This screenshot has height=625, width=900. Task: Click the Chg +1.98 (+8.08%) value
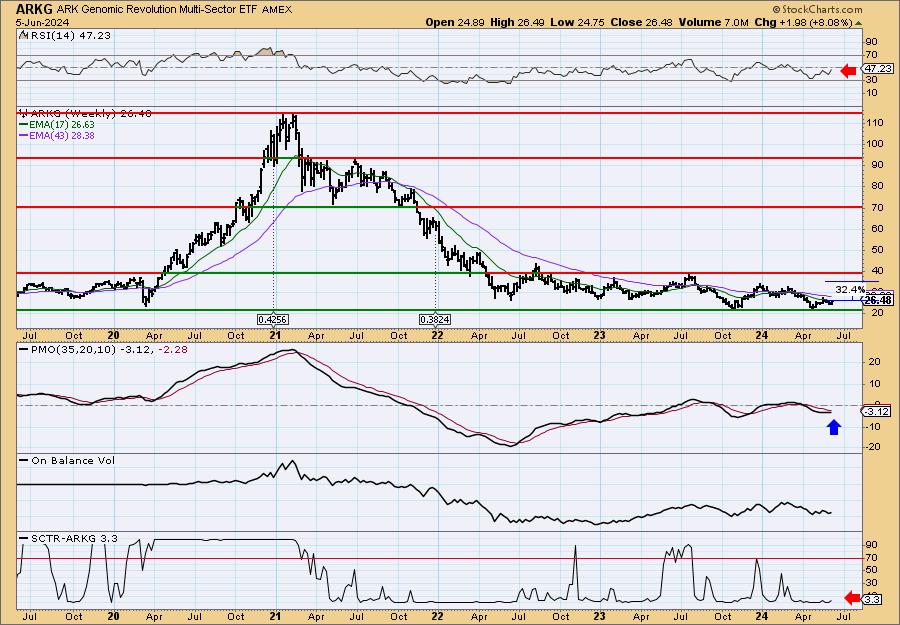(x=804, y=22)
